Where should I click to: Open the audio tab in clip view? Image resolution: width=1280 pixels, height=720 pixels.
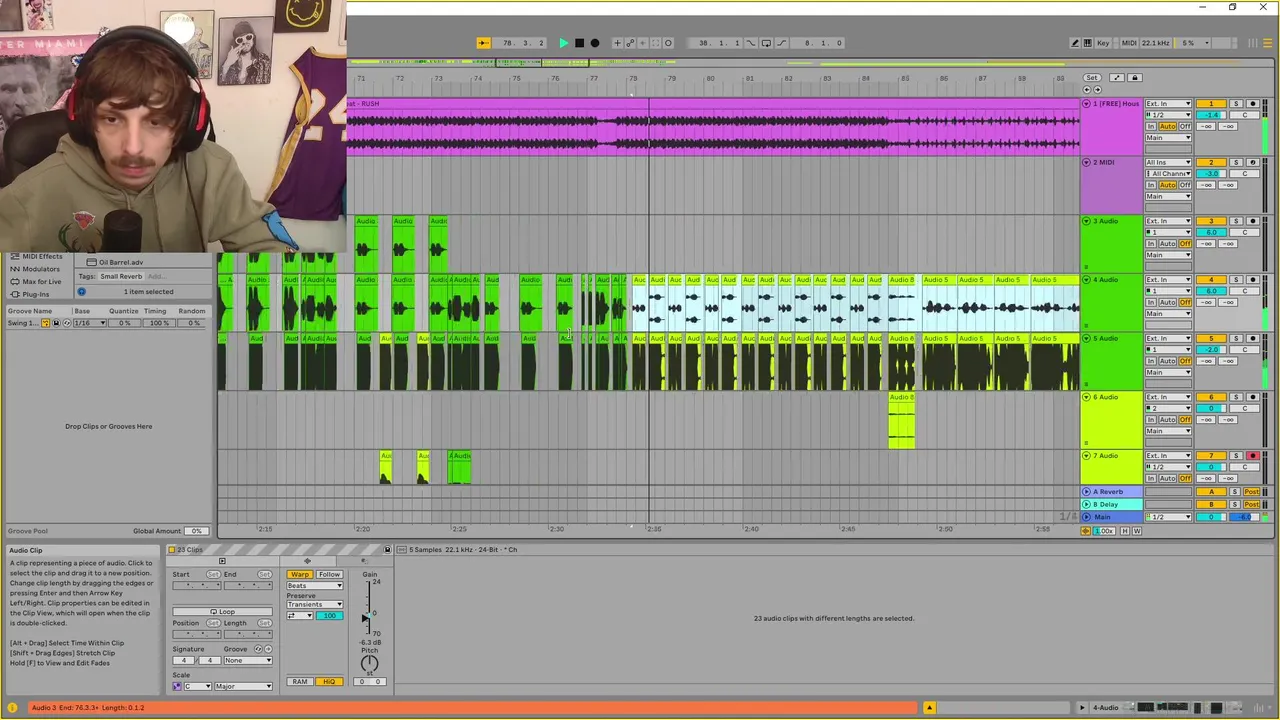point(307,561)
